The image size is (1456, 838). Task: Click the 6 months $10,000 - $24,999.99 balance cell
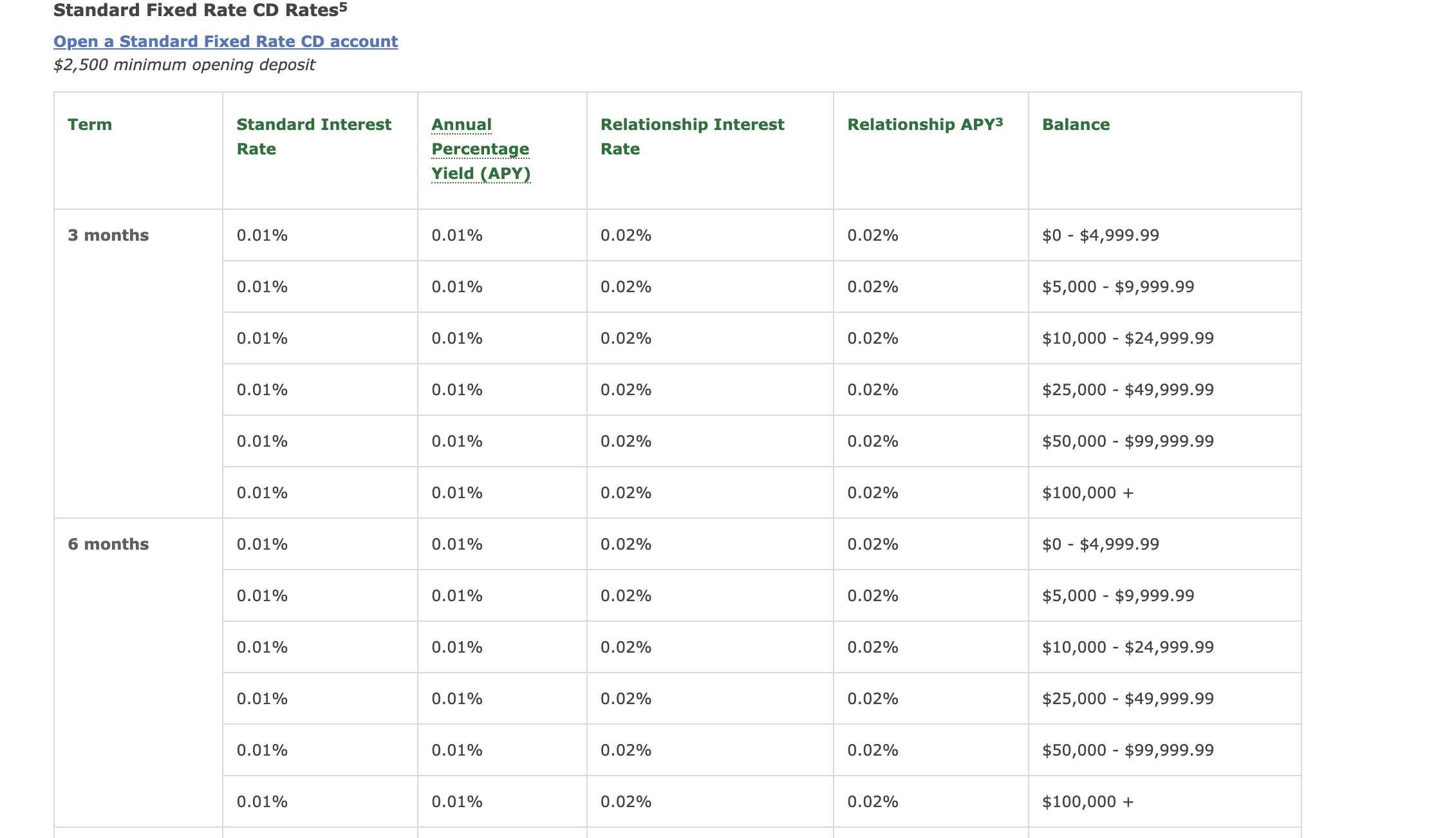pos(1127,647)
